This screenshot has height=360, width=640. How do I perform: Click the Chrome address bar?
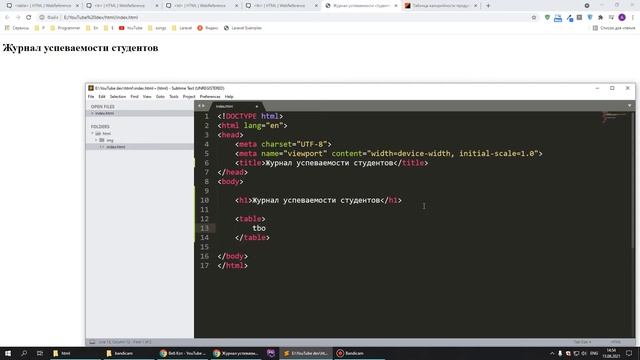pos(286,18)
